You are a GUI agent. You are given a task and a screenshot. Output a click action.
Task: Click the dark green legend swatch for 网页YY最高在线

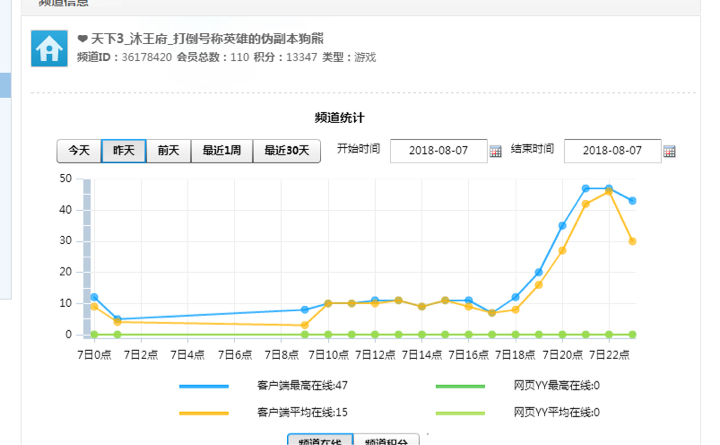click(x=460, y=386)
